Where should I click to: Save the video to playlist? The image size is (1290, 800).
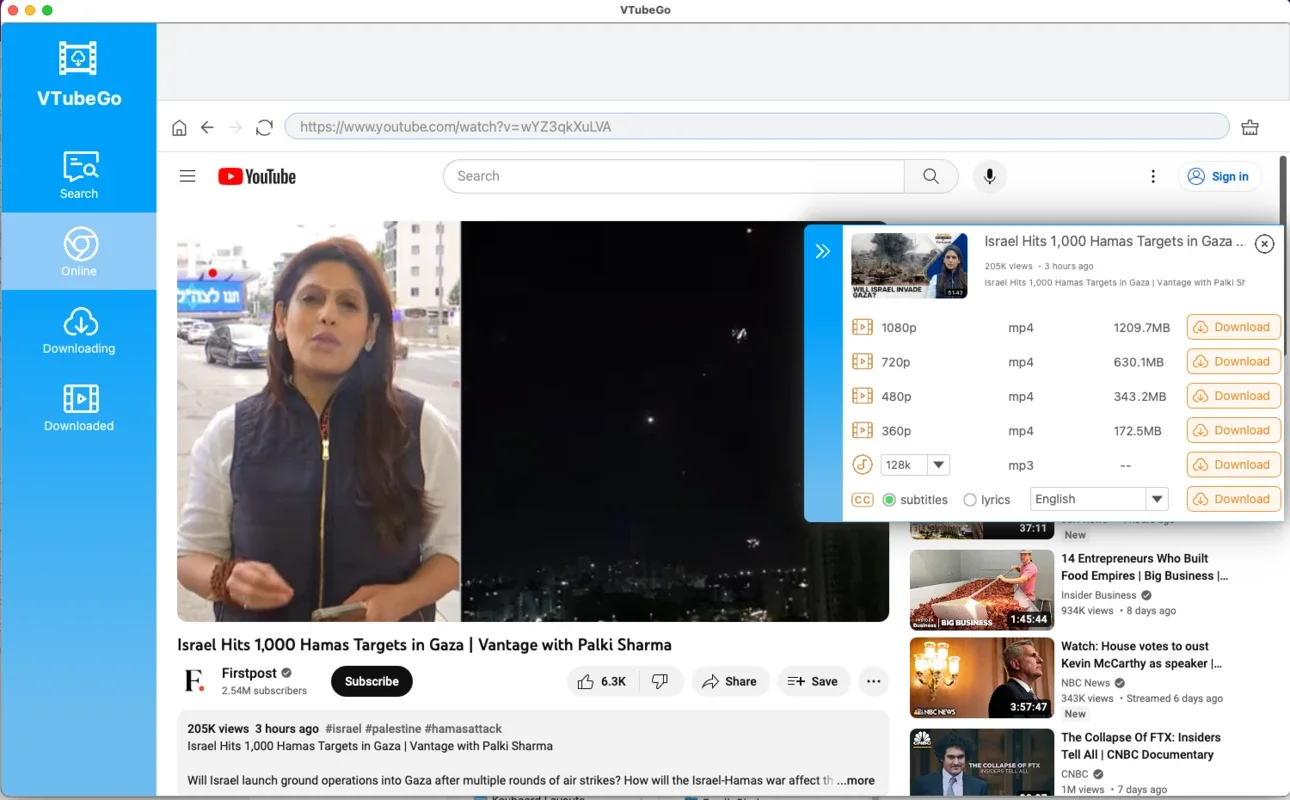coord(813,681)
